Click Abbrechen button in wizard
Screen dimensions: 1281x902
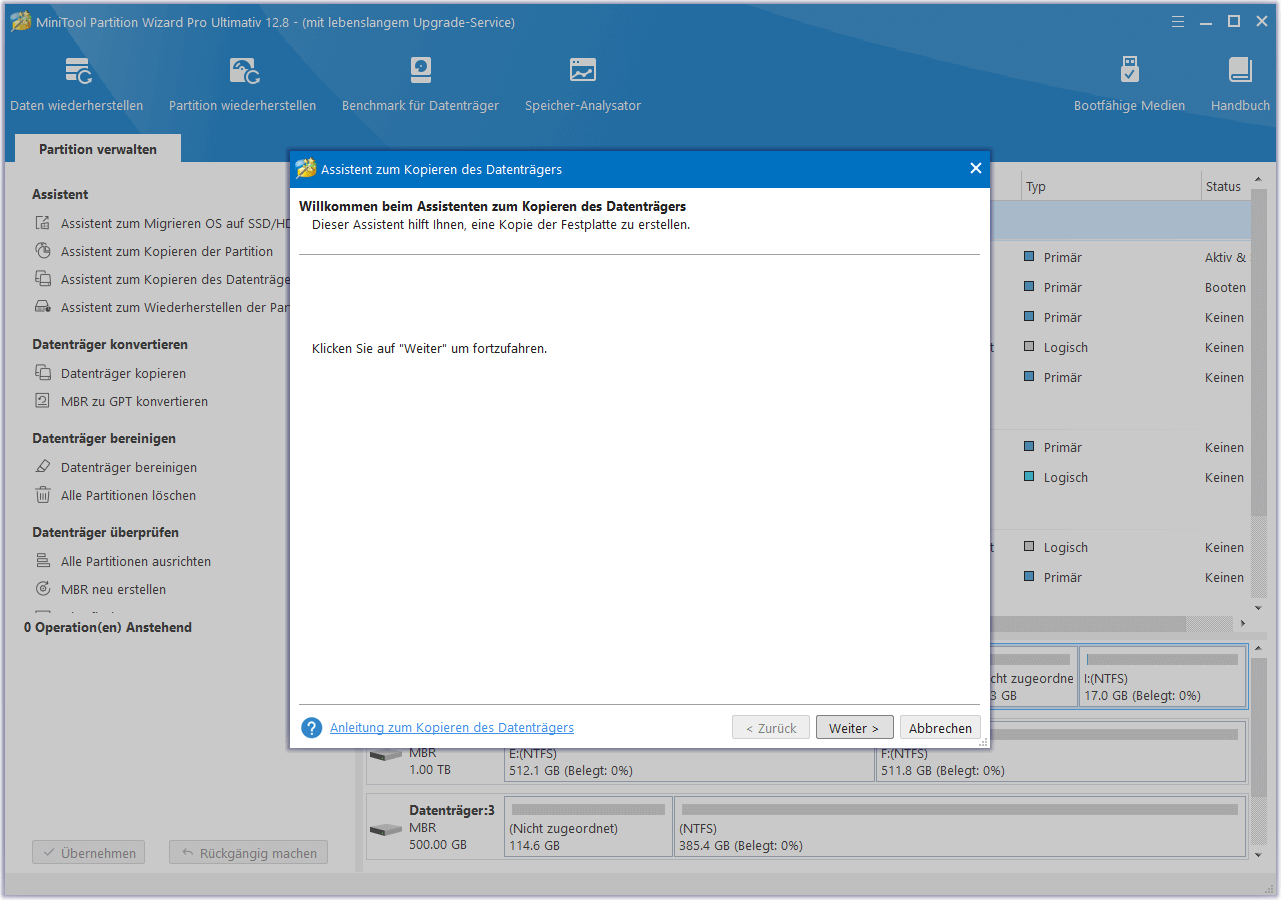click(x=940, y=728)
